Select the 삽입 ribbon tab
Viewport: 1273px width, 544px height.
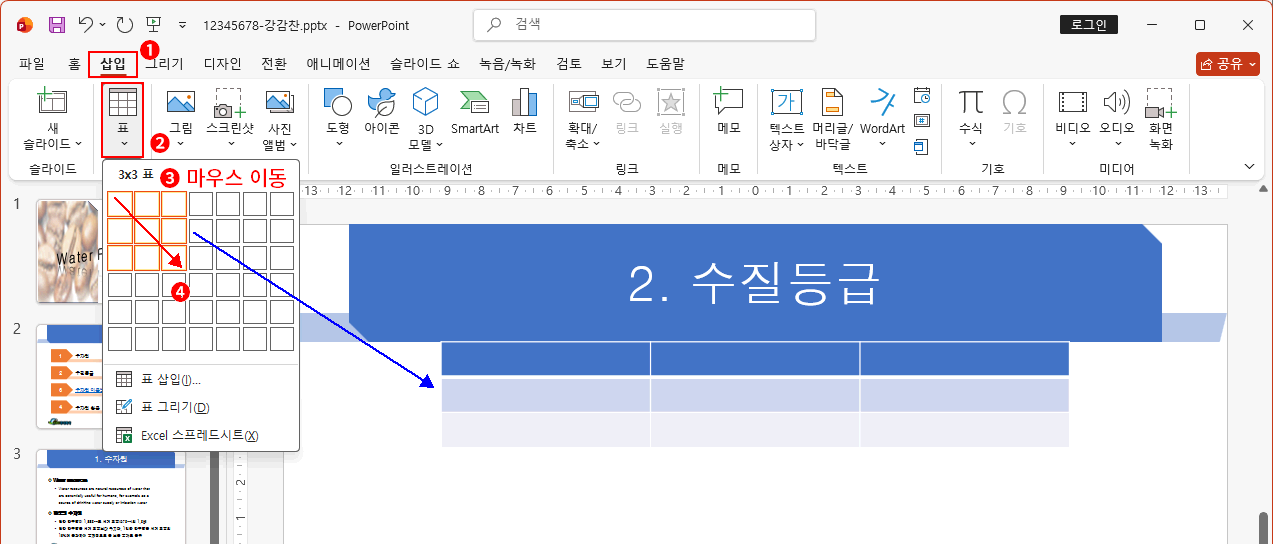click(x=113, y=64)
